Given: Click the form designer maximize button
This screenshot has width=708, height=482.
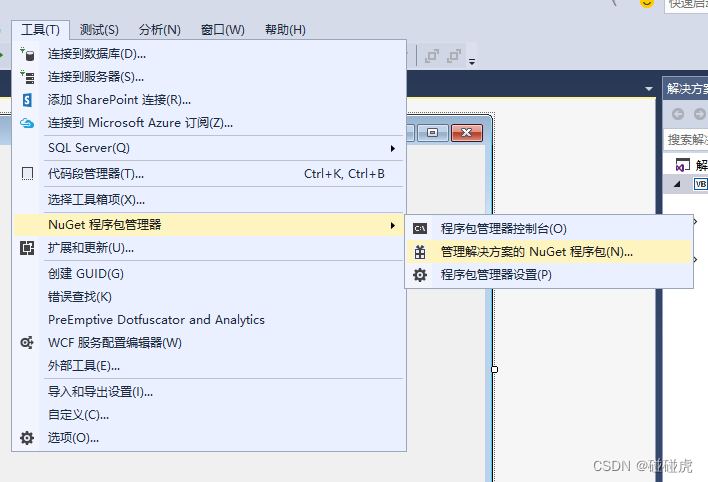Looking at the screenshot, I should [x=433, y=133].
